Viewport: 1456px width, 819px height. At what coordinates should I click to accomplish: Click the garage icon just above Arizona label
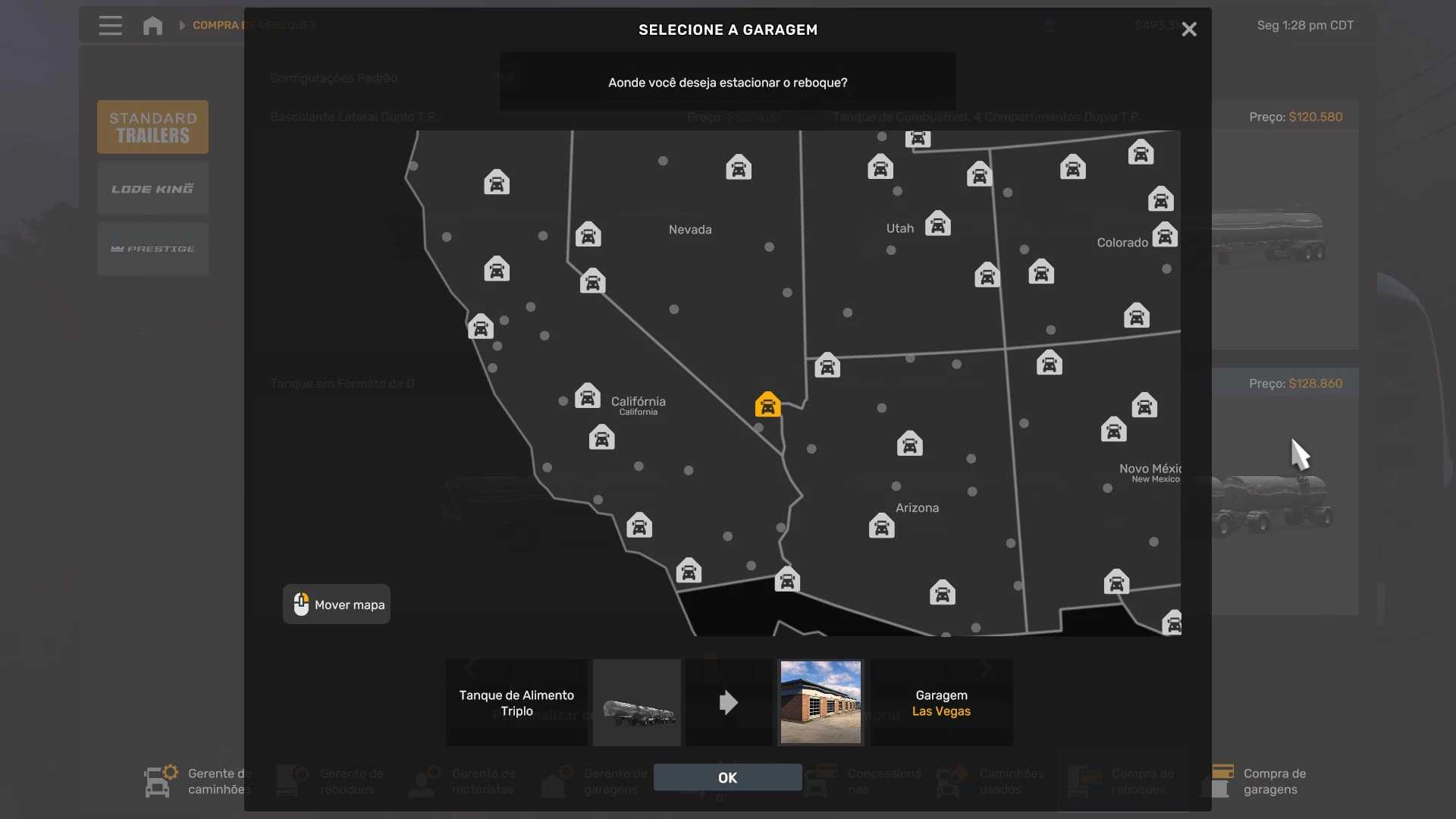[x=909, y=444]
